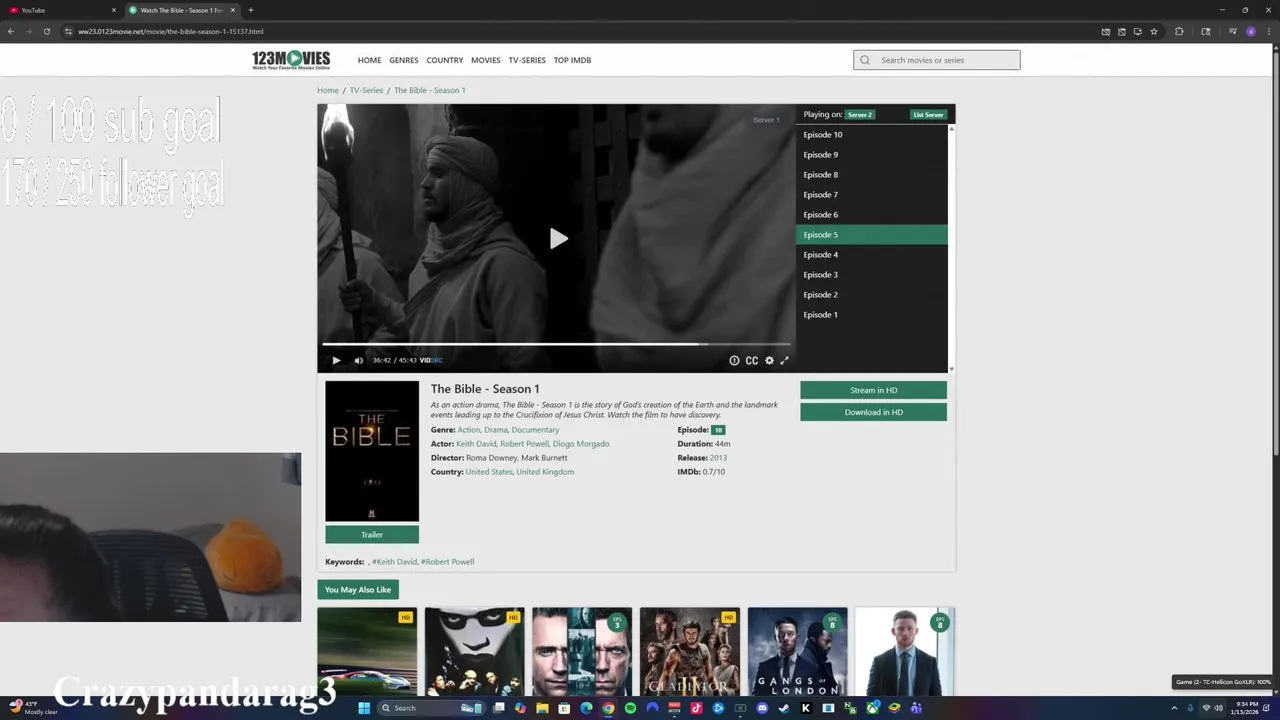The height and width of the screenshot is (720, 1280).
Task: Select Episode 7 in the episode list
Action: (871, 195)
